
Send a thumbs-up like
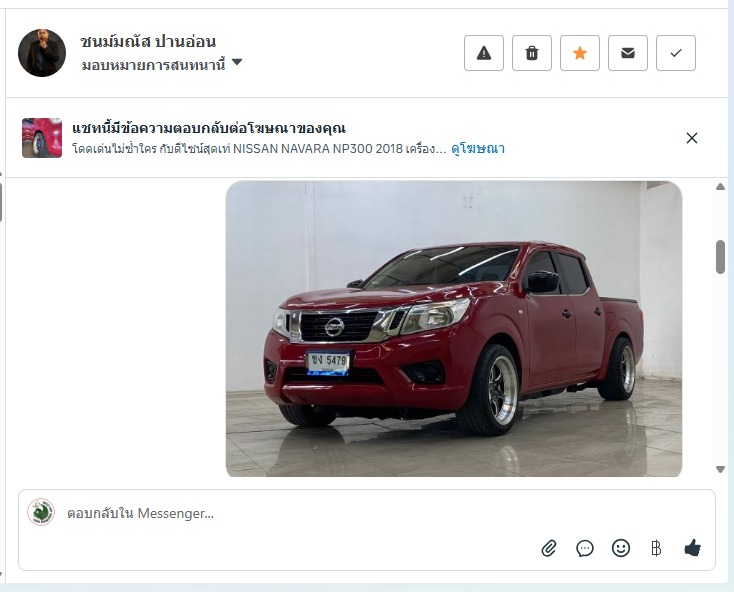692,548
